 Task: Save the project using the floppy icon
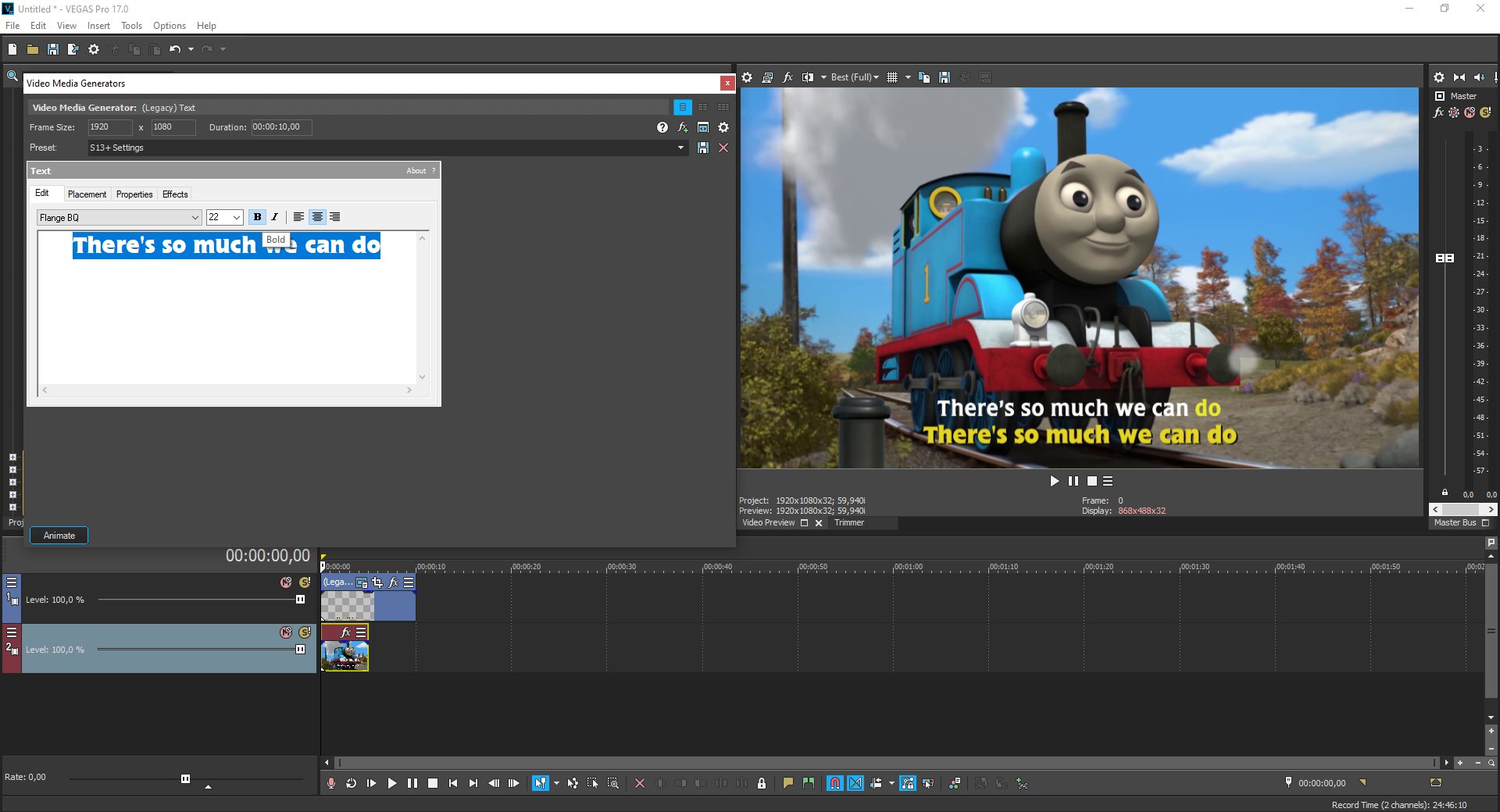point(53,49)
